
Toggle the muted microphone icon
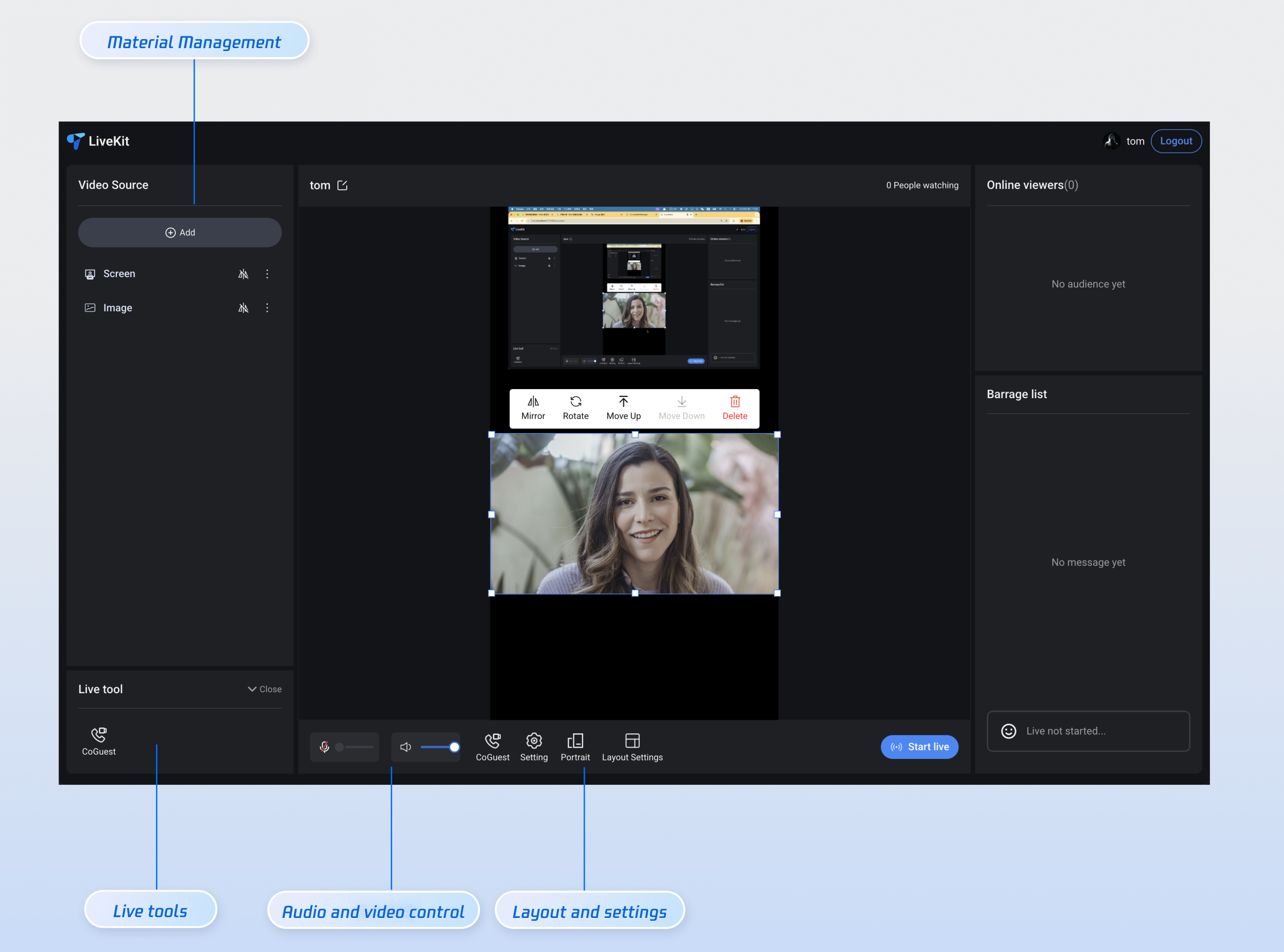(x=325, y=747)
